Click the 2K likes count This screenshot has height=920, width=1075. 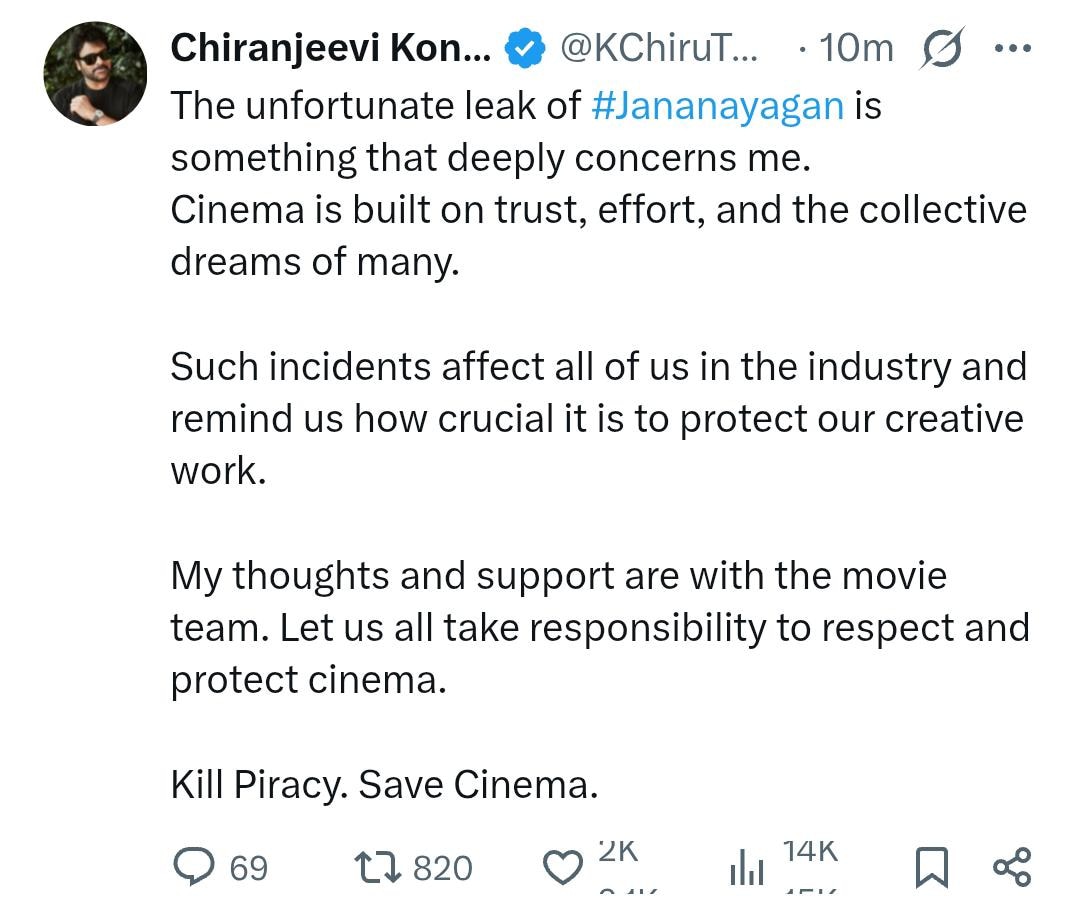(x=617, y=852)
